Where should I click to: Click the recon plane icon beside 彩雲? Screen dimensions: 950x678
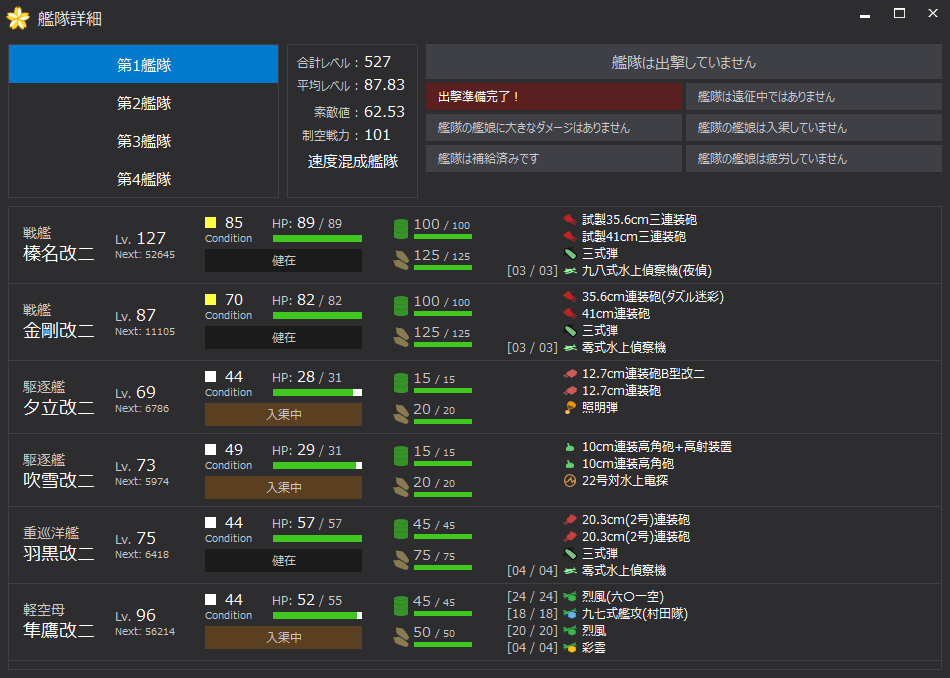coord(570,648)
